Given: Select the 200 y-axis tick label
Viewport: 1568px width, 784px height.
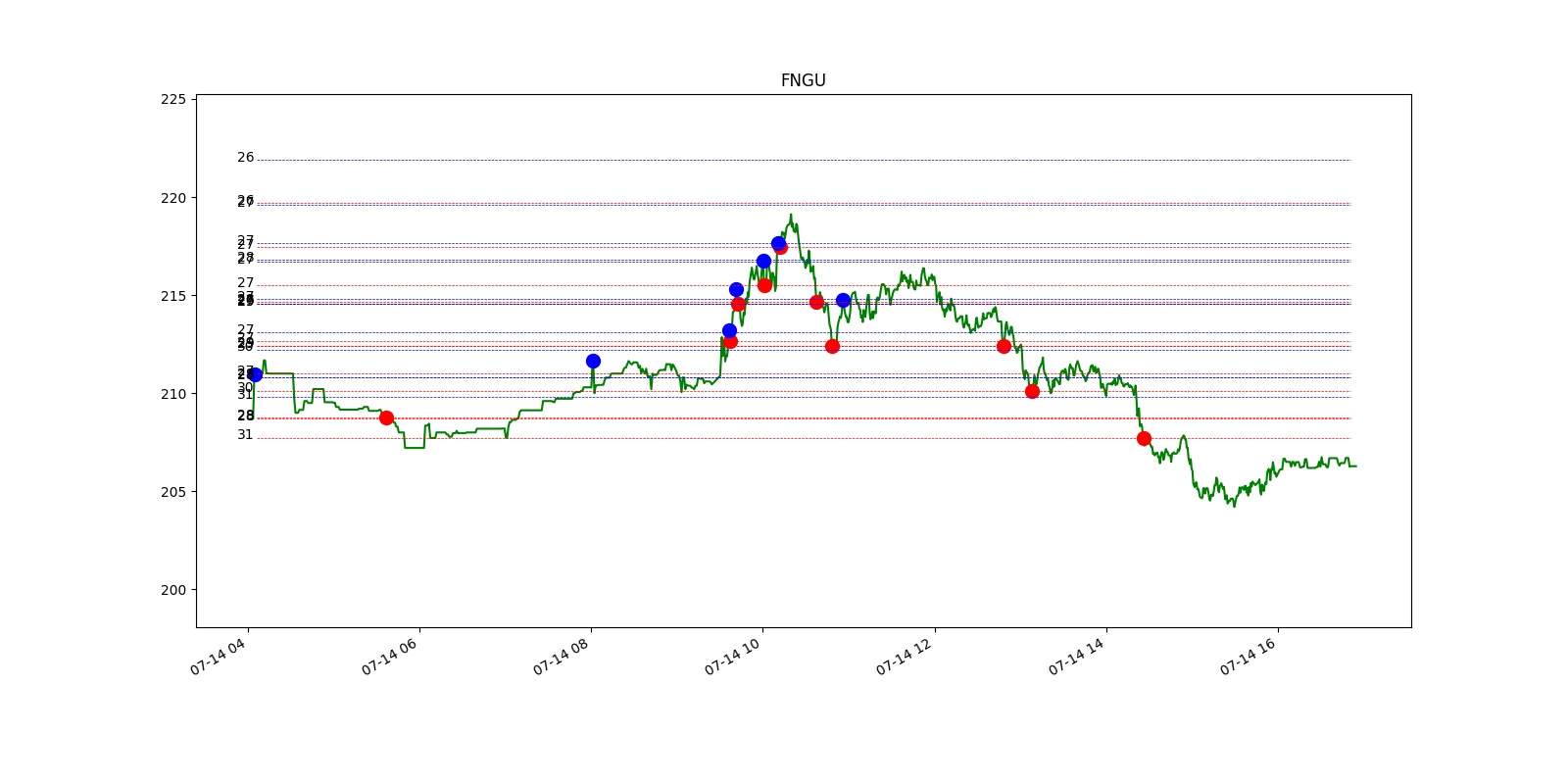Looking at the screenshot, I should (x=173, y=590).
